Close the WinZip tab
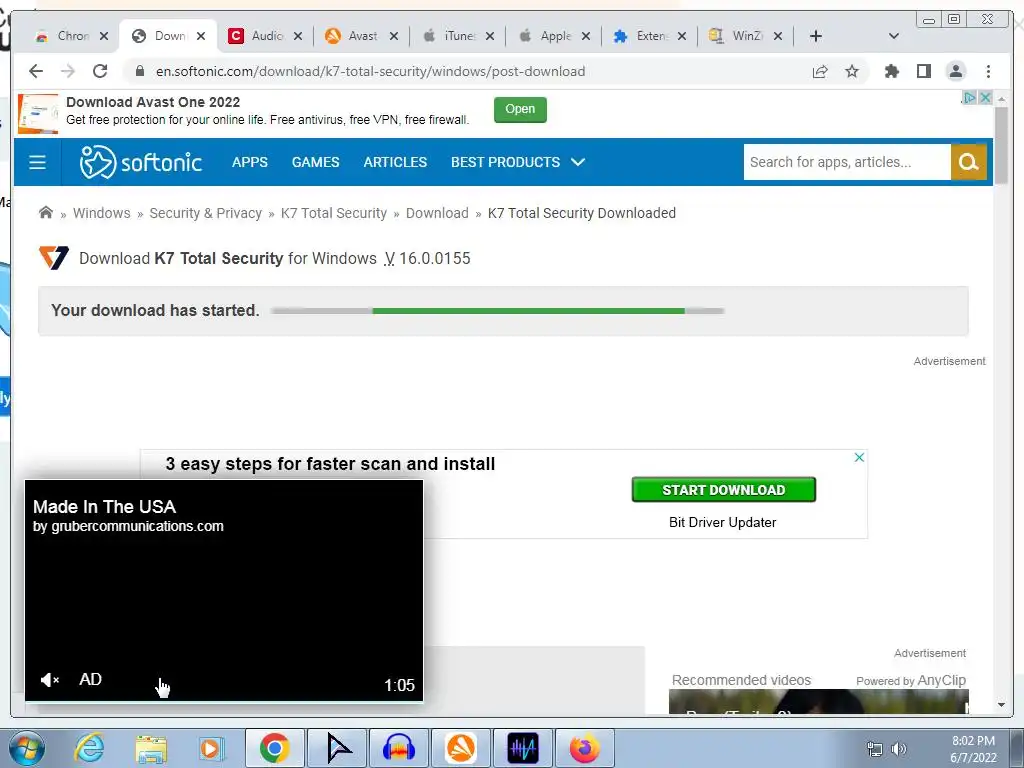 coord(778,37)
